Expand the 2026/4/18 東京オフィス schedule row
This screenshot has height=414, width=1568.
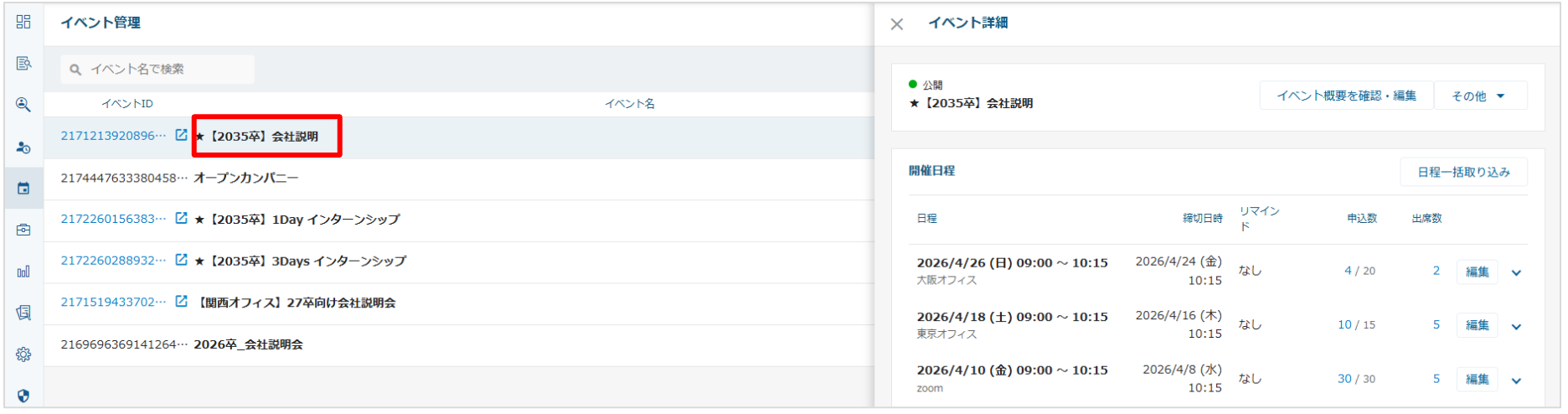pyautogui.click(x=1516, y=326)
